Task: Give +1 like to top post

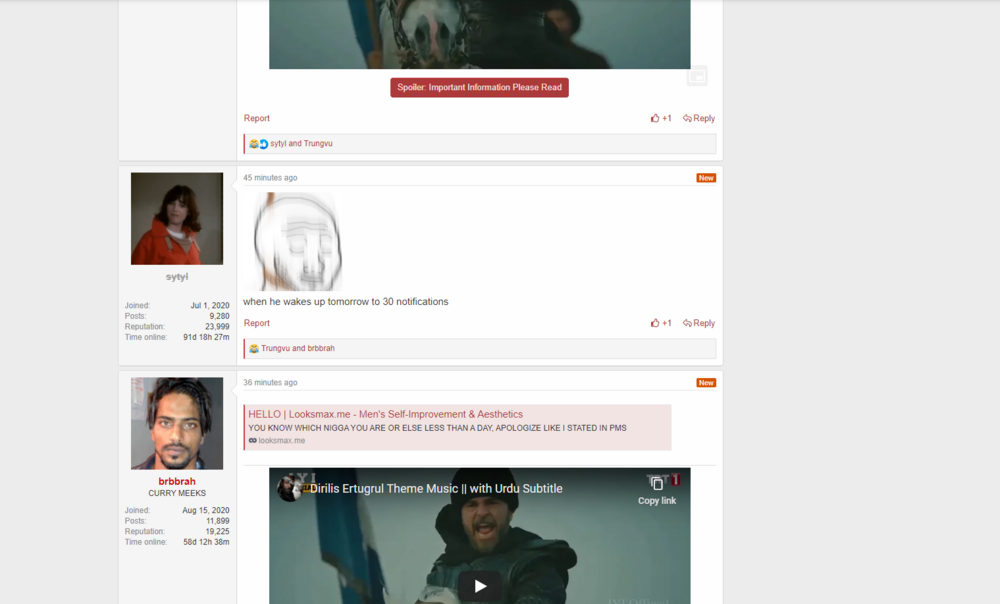Action: [661, 118]
